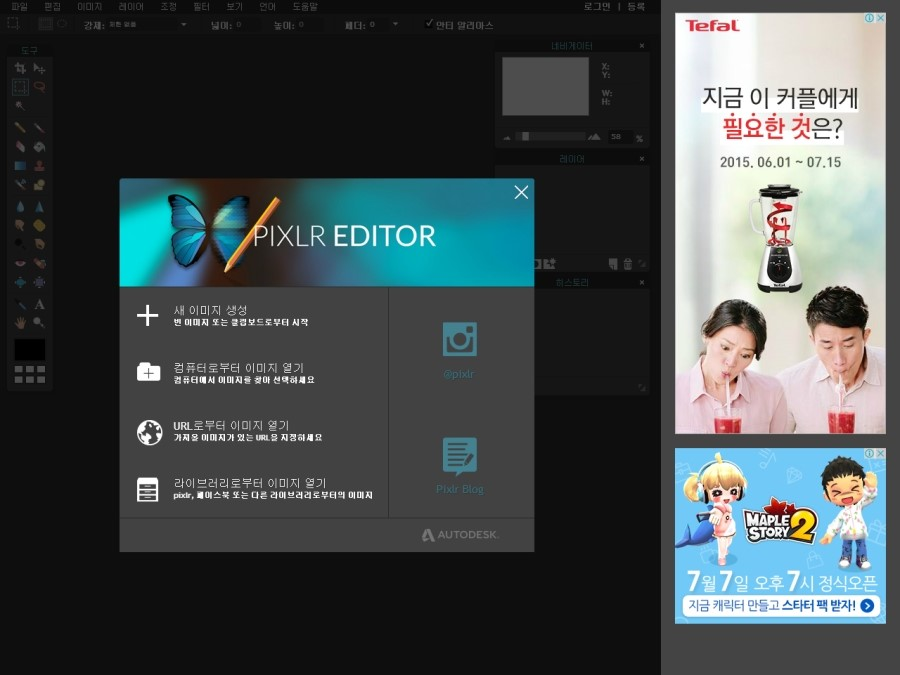Click the navigator zoom slider handle

525,137
